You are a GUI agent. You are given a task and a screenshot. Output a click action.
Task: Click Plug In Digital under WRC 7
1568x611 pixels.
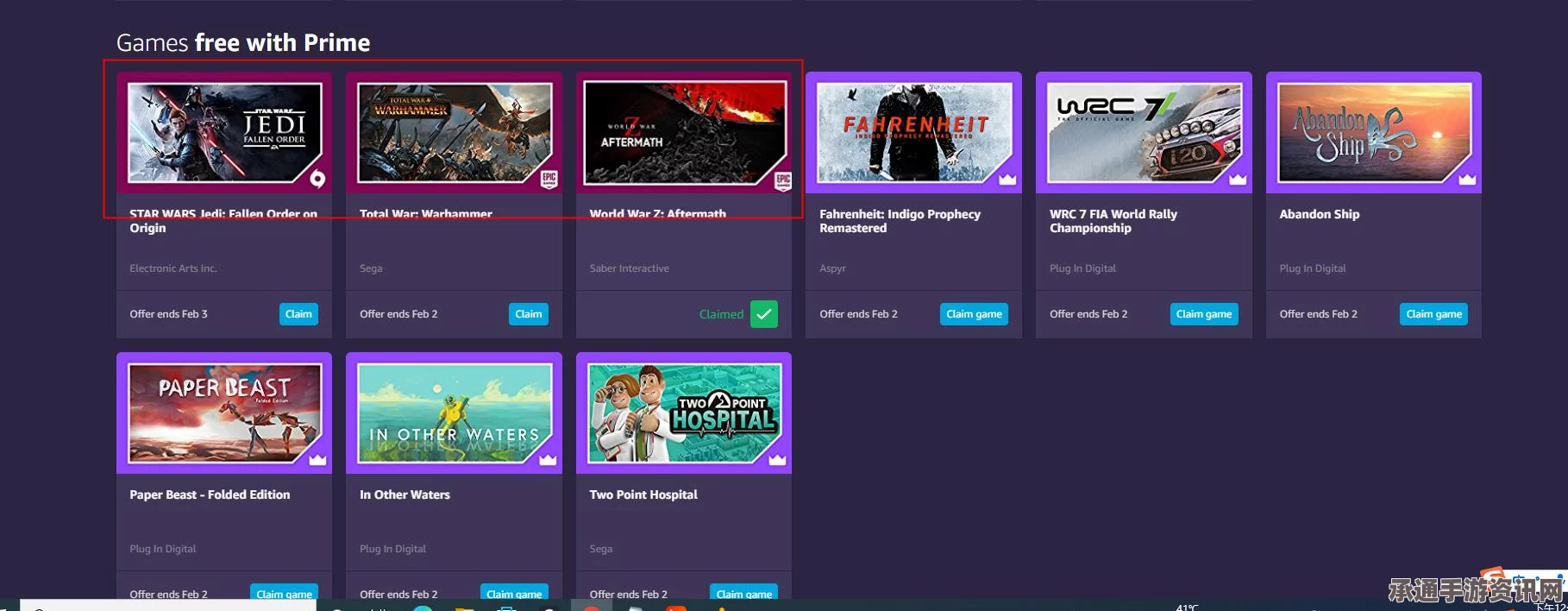(1082, 268)
